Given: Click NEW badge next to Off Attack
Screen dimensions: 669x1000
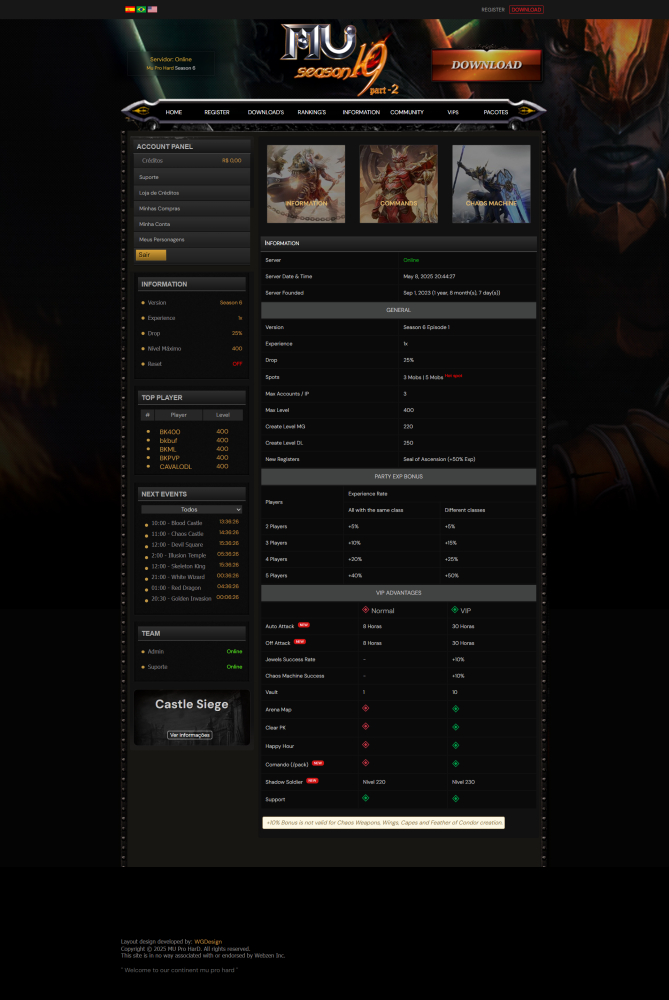Looking at the screenshot, I should click(x=300, y=642).
